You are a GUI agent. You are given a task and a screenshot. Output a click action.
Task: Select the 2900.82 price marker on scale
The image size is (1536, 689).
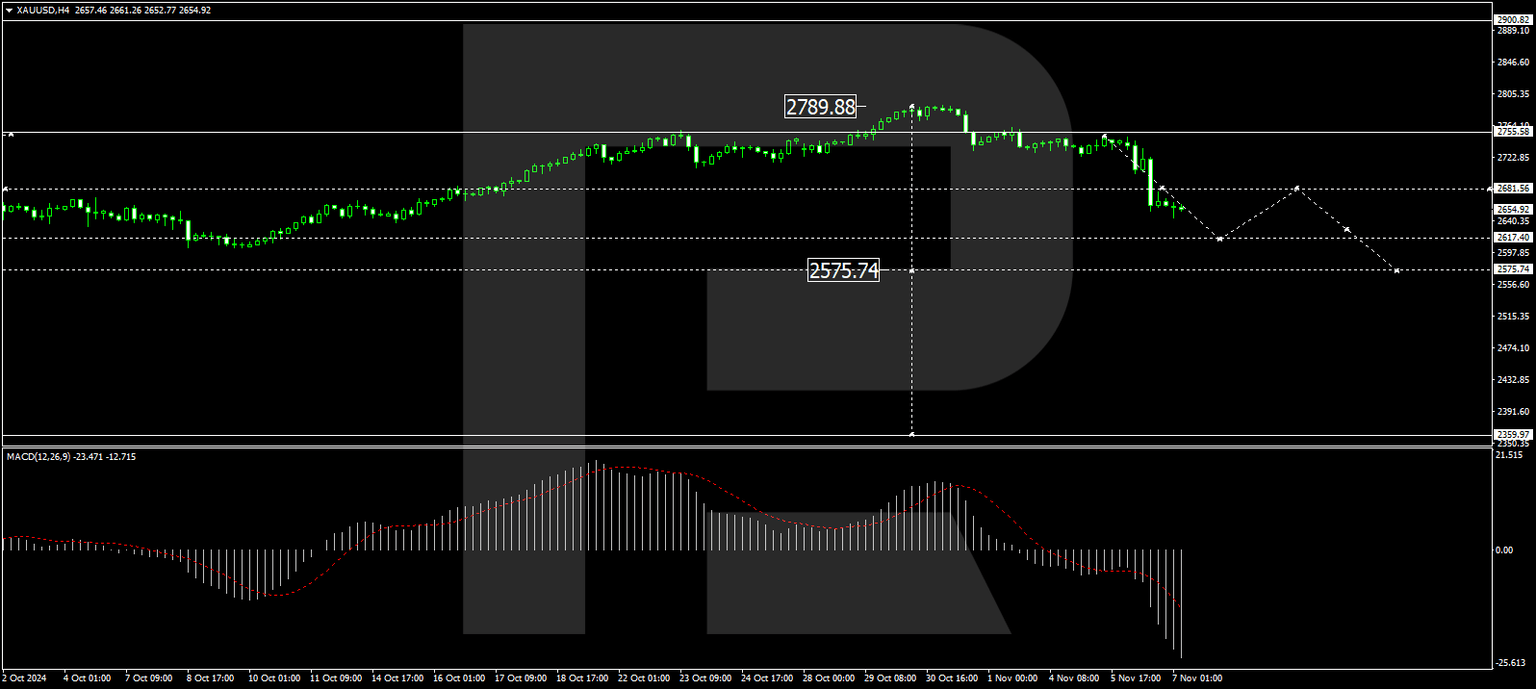click(1513, 18)
